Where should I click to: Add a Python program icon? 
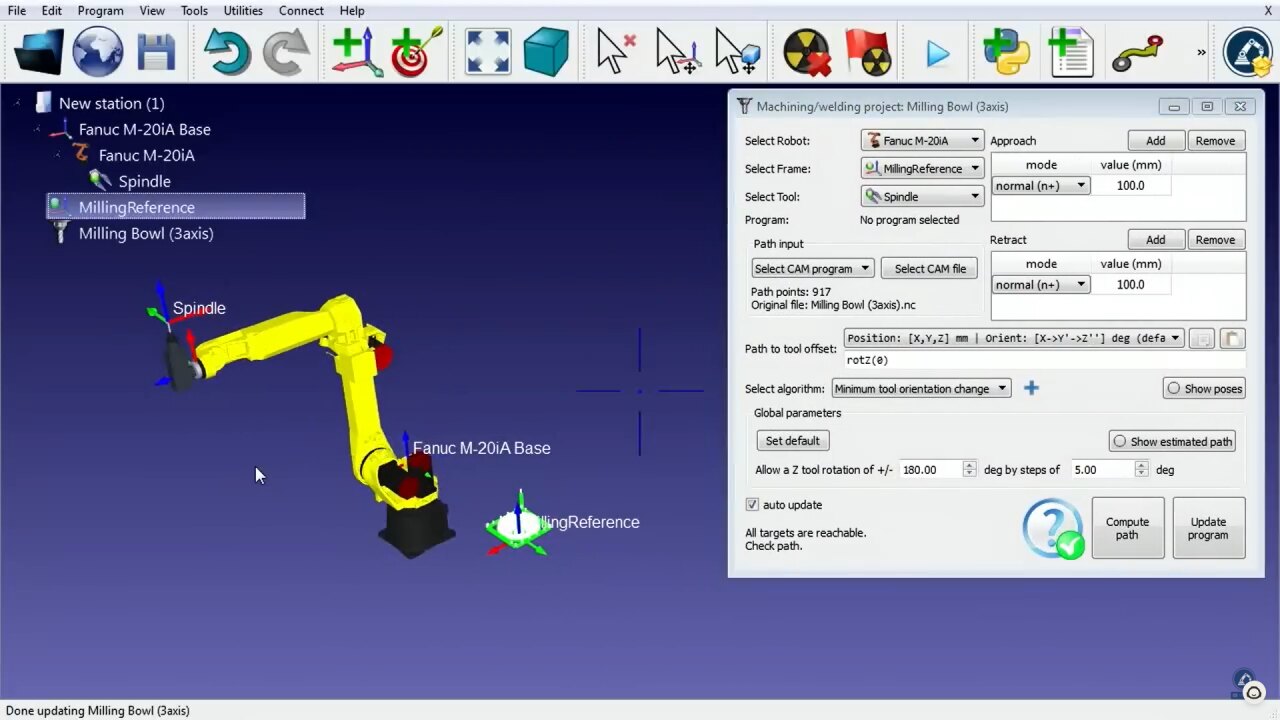(x=1006, y=52)
